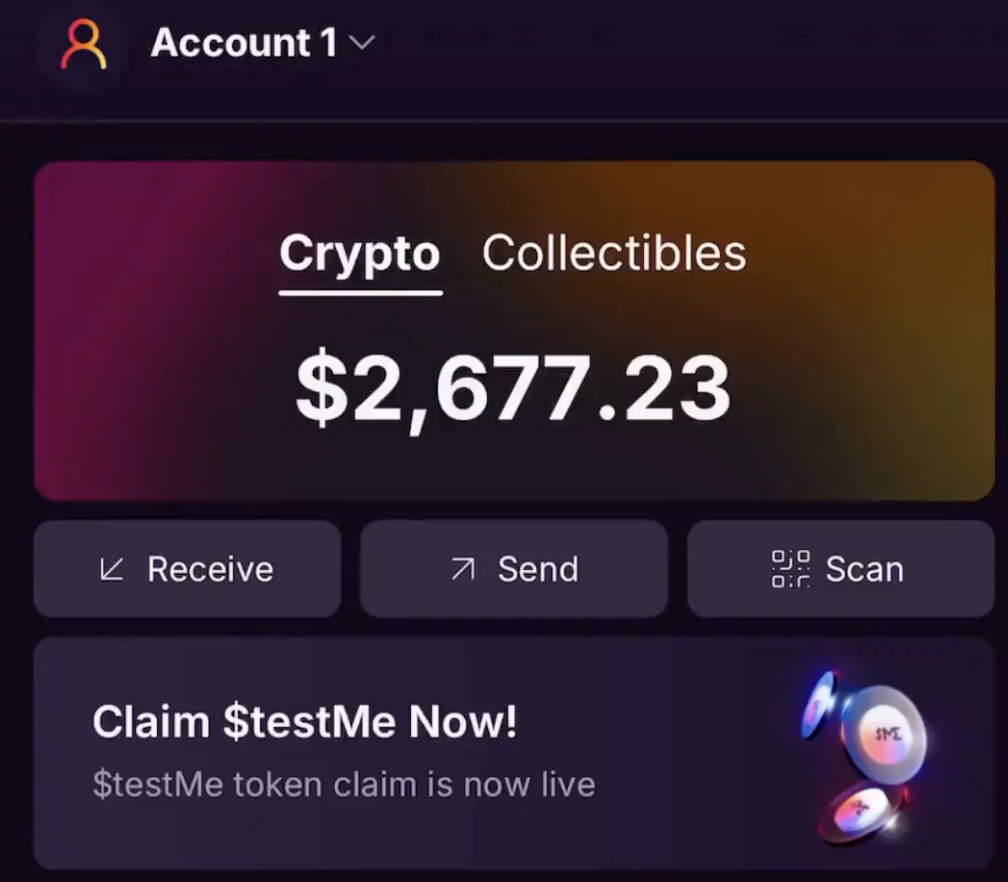Image resolution: width=1008 pixels, height=882 pixels.
Task: Click the Receive down-left arrow icon
Action: [112, 570]
